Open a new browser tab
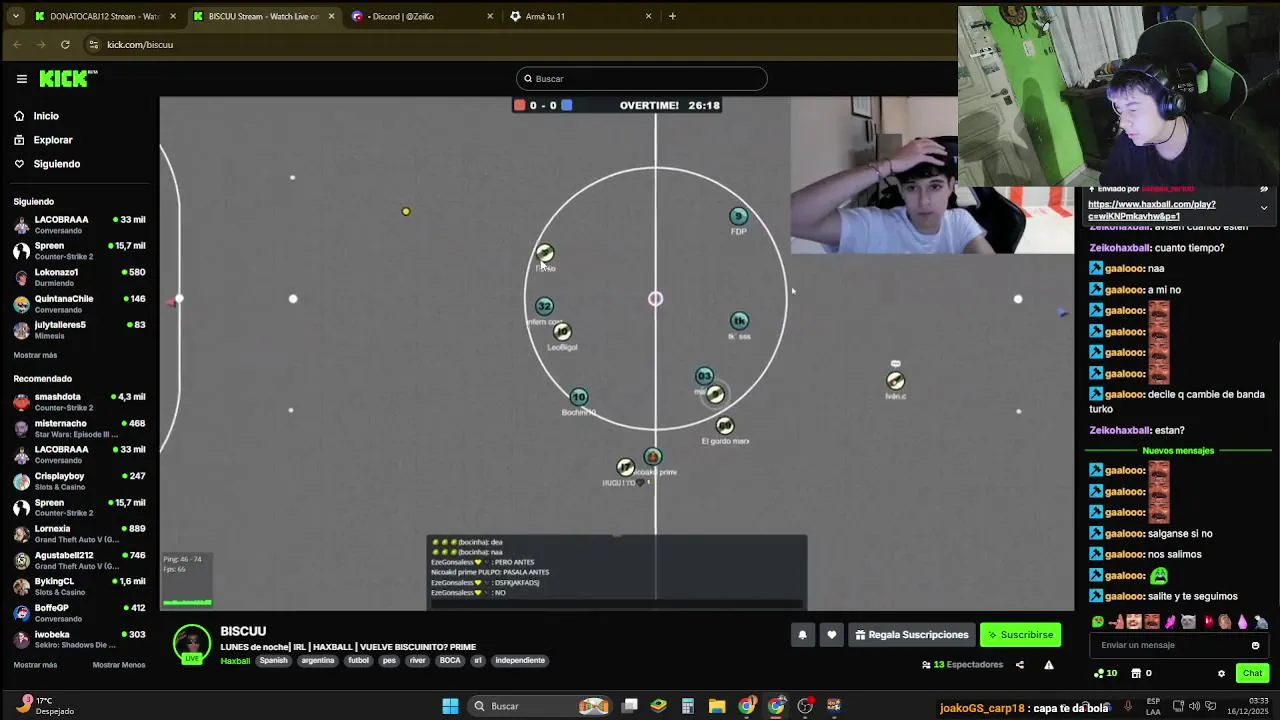The height and width of the screenshot is (720, 1280). 672,16
